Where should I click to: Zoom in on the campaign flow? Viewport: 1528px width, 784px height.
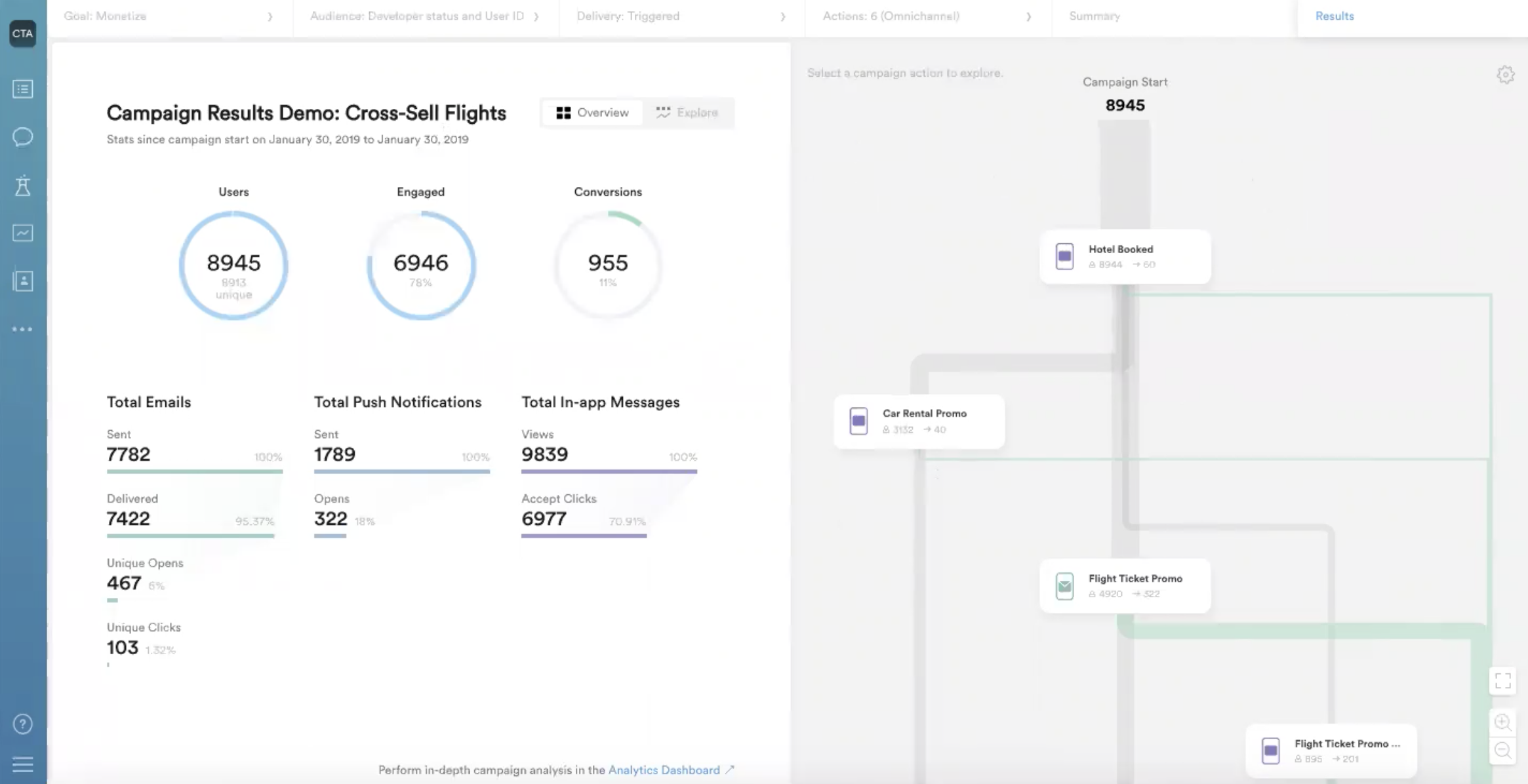[x=1502, y=722]
